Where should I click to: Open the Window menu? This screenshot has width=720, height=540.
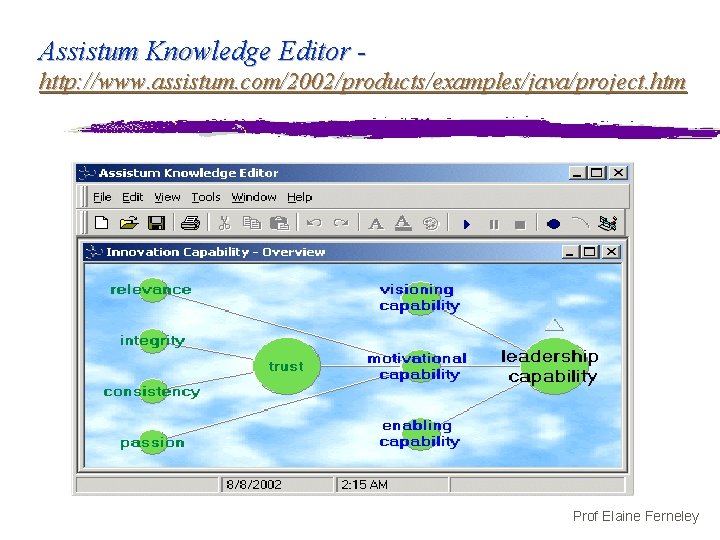[x=253, y=197]
